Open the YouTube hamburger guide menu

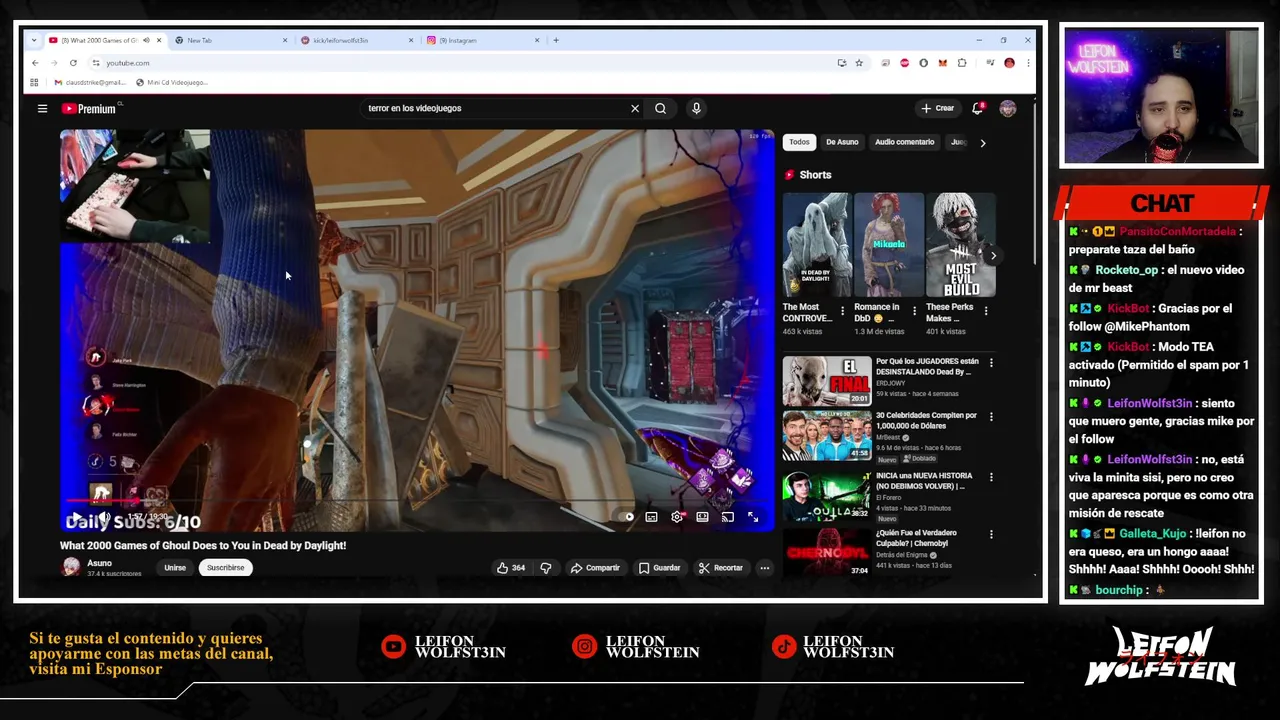(x=42, y=108)
